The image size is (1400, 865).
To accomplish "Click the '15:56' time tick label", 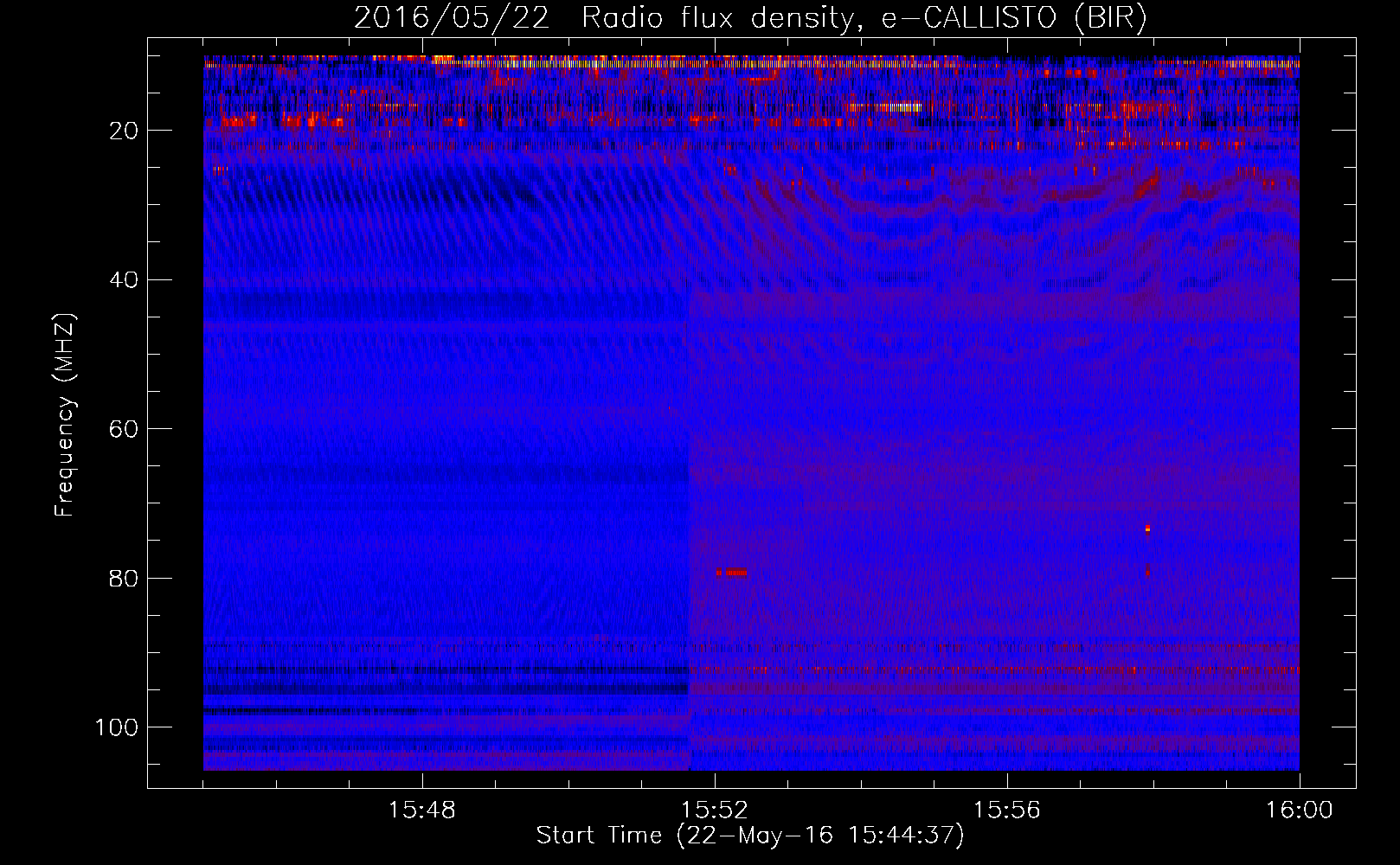I will point(1007,811).
